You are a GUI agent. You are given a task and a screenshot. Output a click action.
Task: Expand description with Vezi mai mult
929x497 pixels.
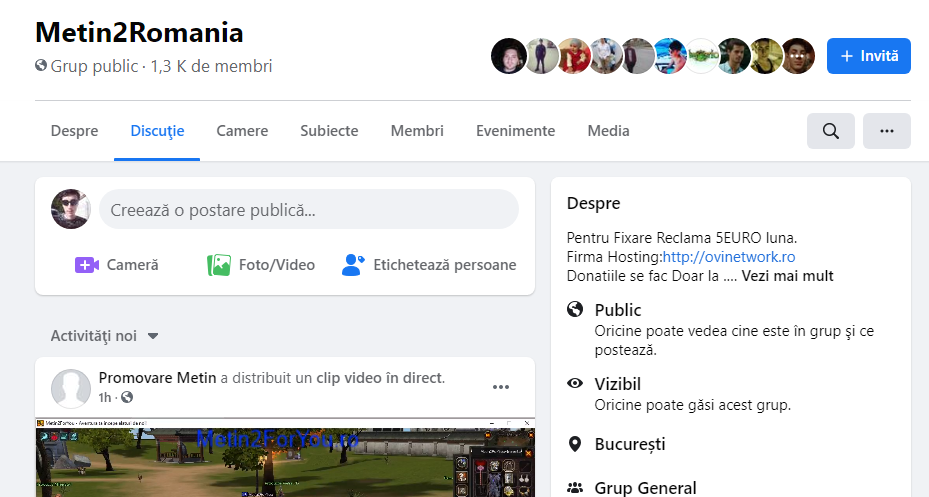click(x=787, y=276)
